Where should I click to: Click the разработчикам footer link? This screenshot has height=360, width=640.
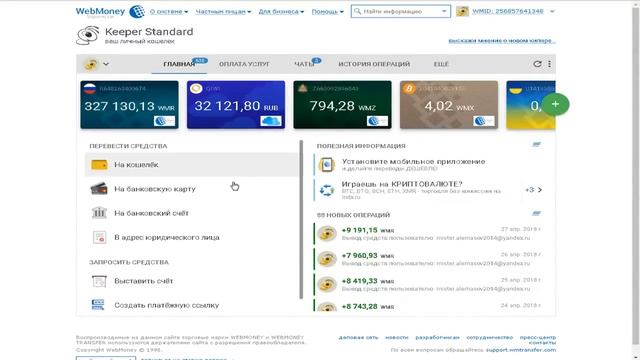coord(438,337)
